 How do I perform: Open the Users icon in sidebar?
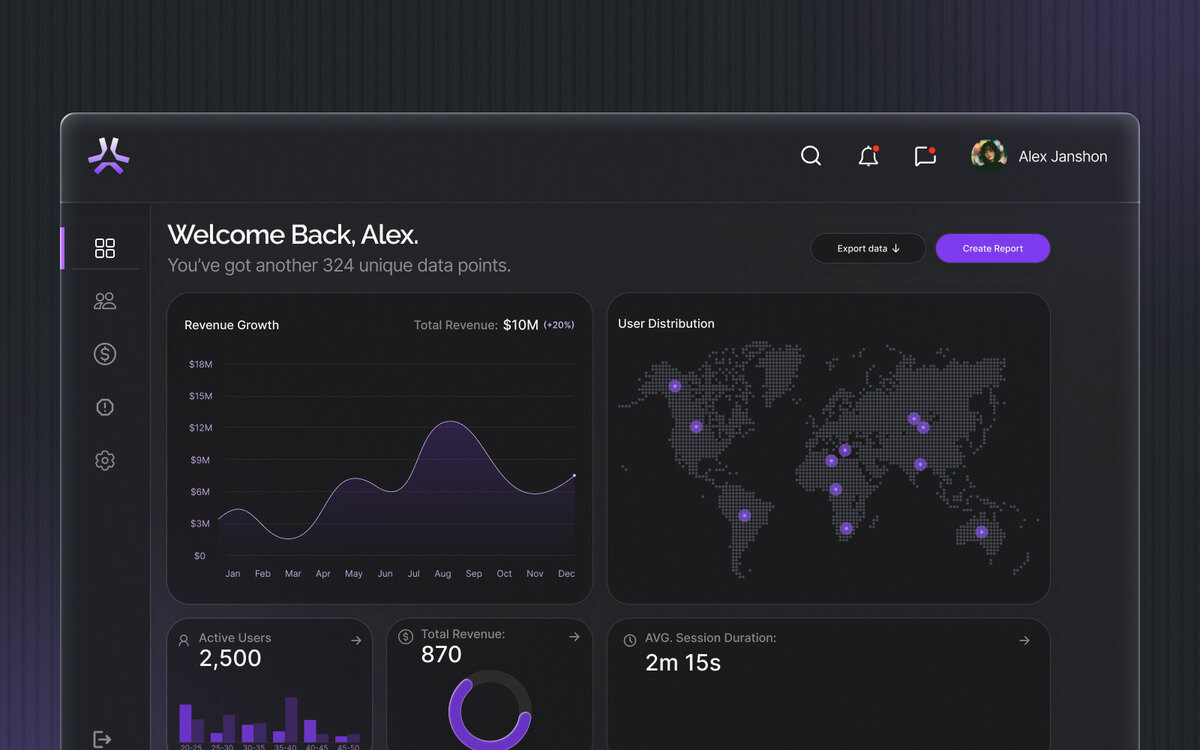pos(105,301)
